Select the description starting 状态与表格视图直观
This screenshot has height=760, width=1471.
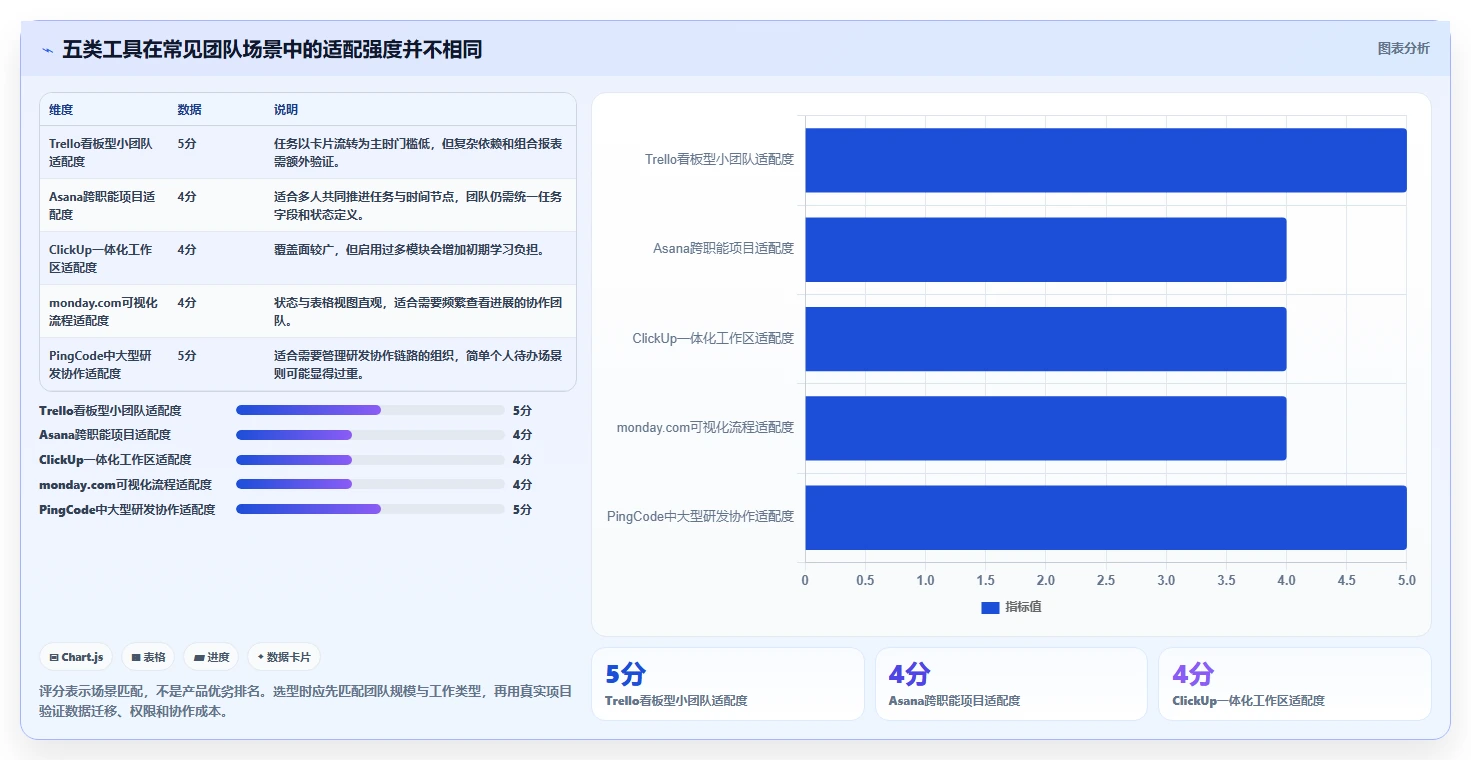(x=418, y=311)
